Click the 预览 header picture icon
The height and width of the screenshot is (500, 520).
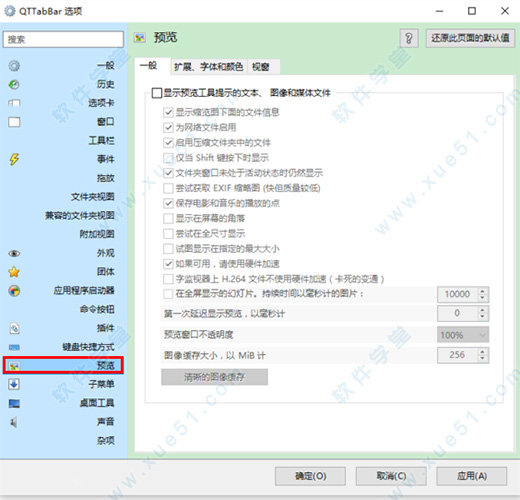point(140,38)
